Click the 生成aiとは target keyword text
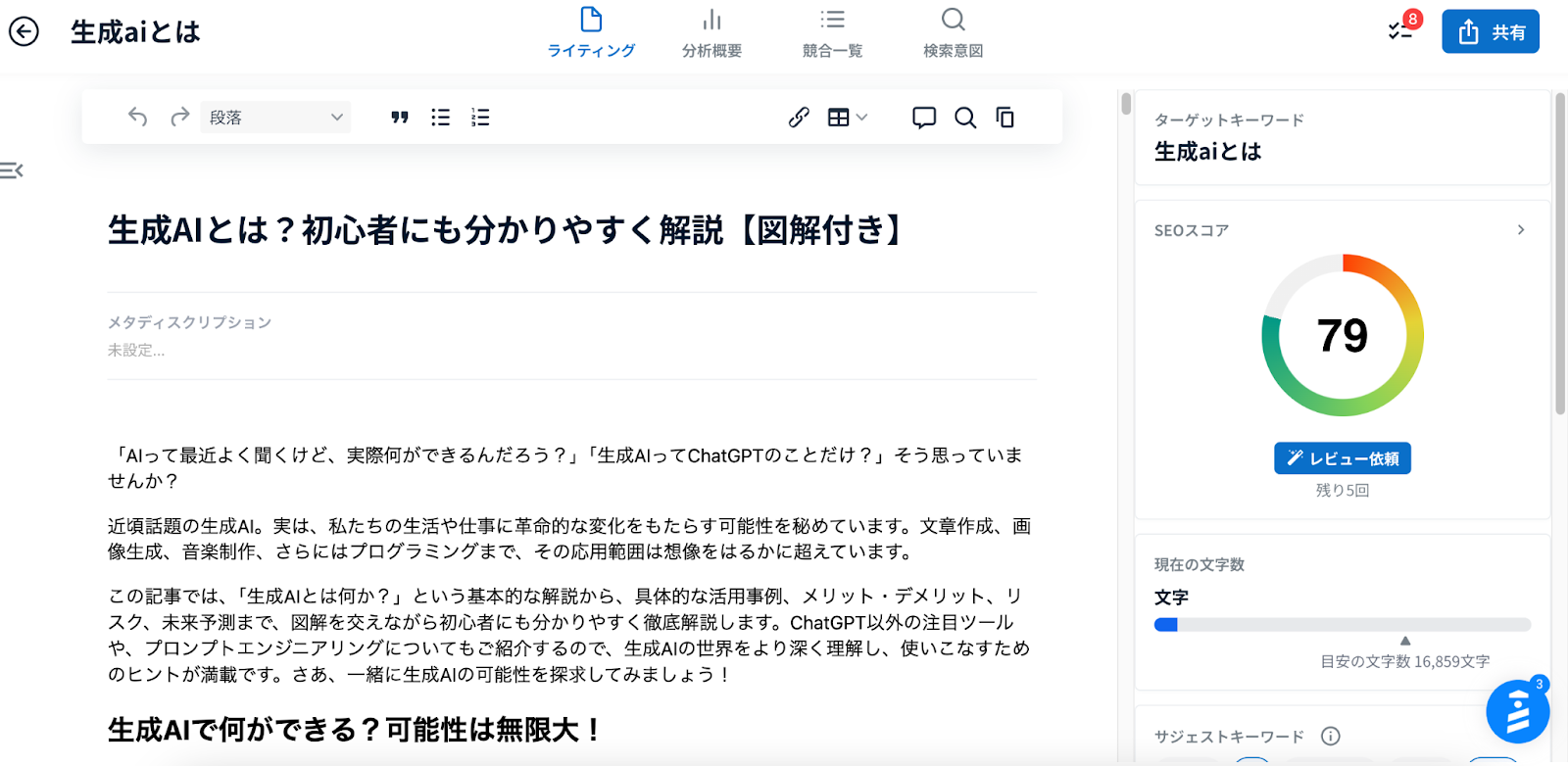This screenshot has width=1568, height=766. coord(1207,152)
